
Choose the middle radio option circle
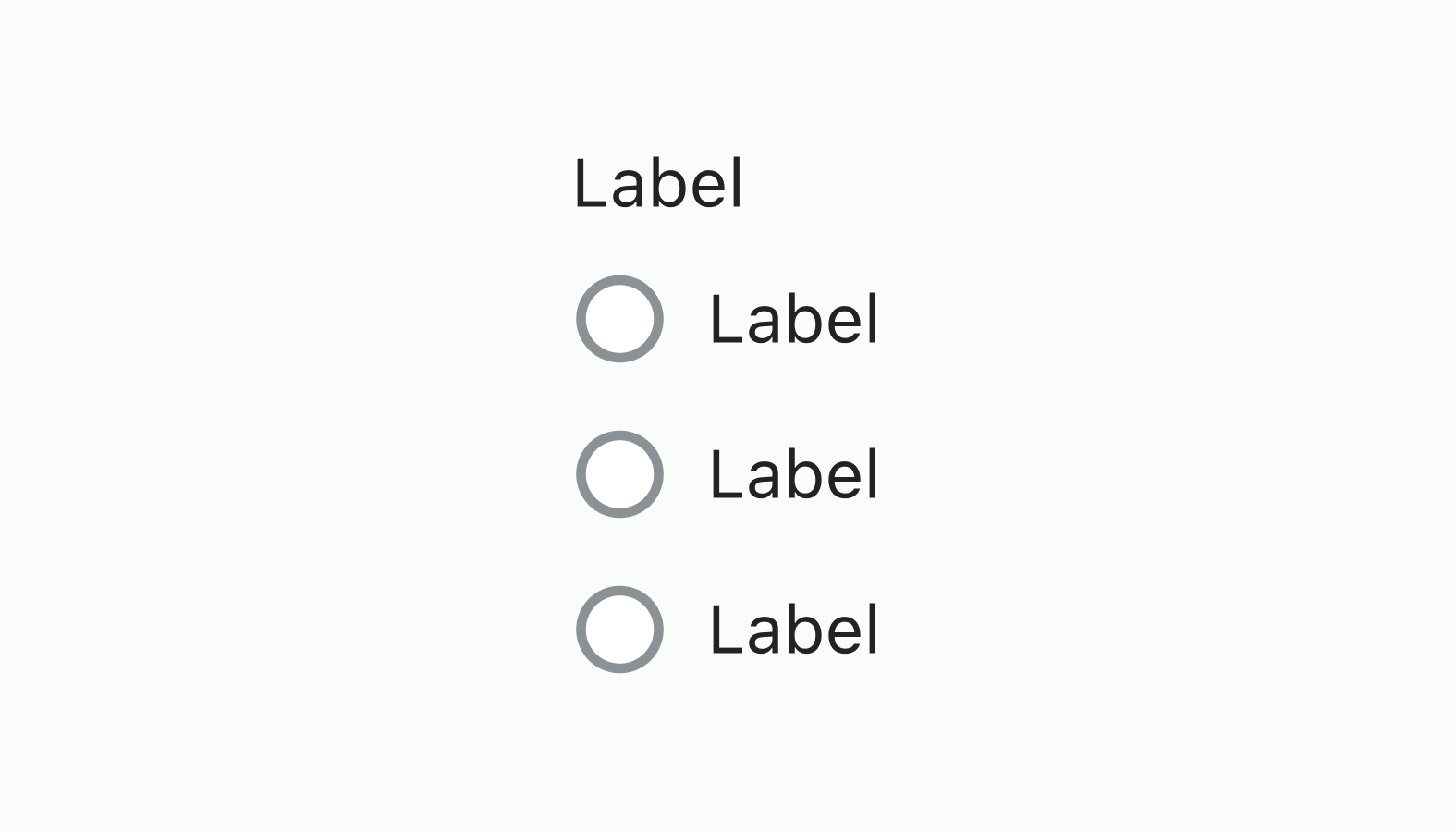[x=619, y=474]
